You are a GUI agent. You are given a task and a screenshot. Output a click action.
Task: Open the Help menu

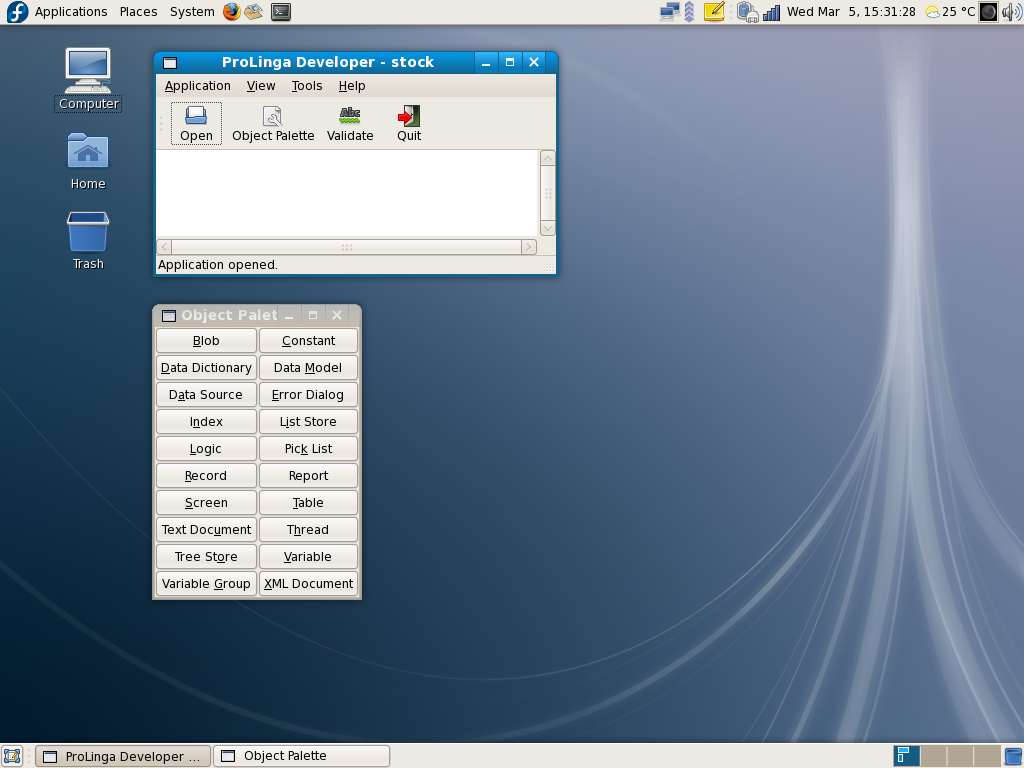[351, 86]
